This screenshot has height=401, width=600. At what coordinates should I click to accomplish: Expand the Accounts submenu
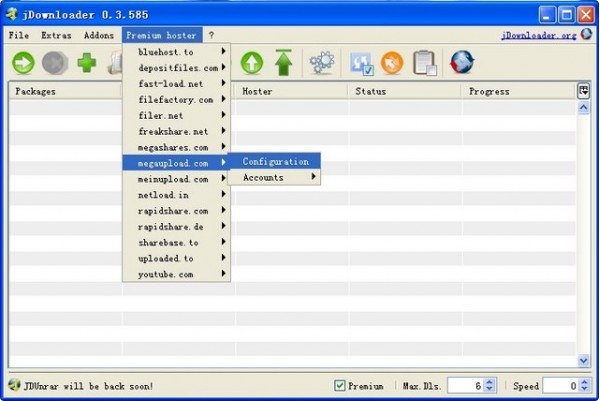[274, 177]
